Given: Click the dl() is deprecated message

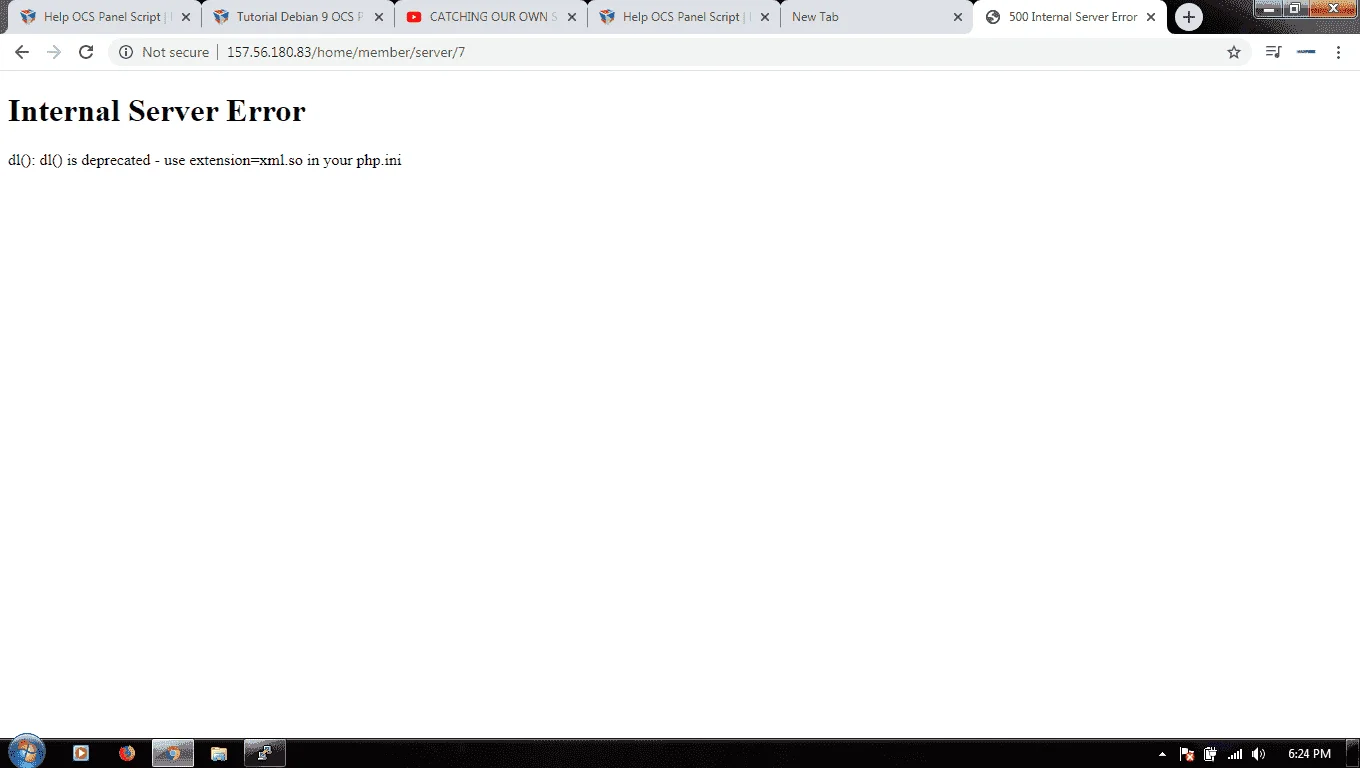Looking at the screenshot, I should pos(205,160).
